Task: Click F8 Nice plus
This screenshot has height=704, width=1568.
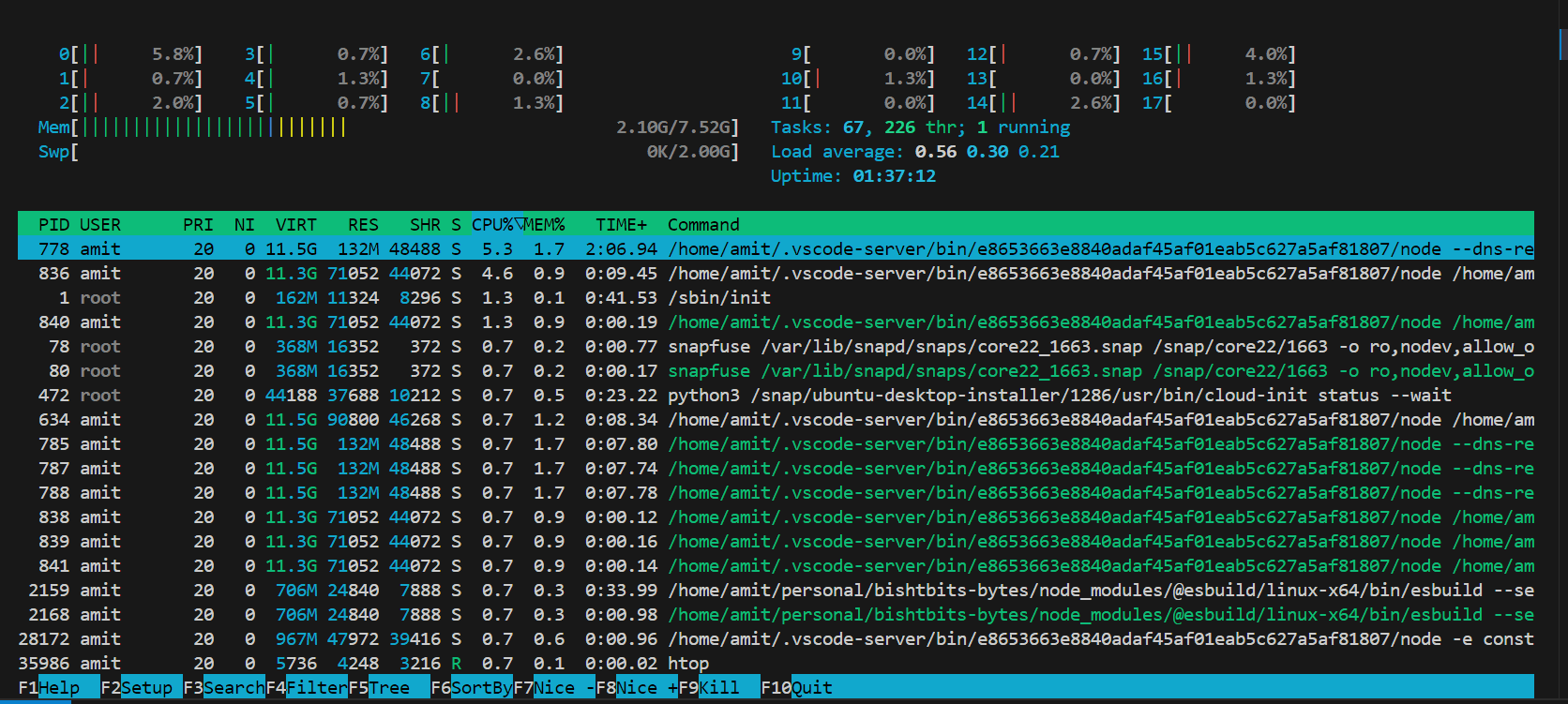Action: (637, 687)
